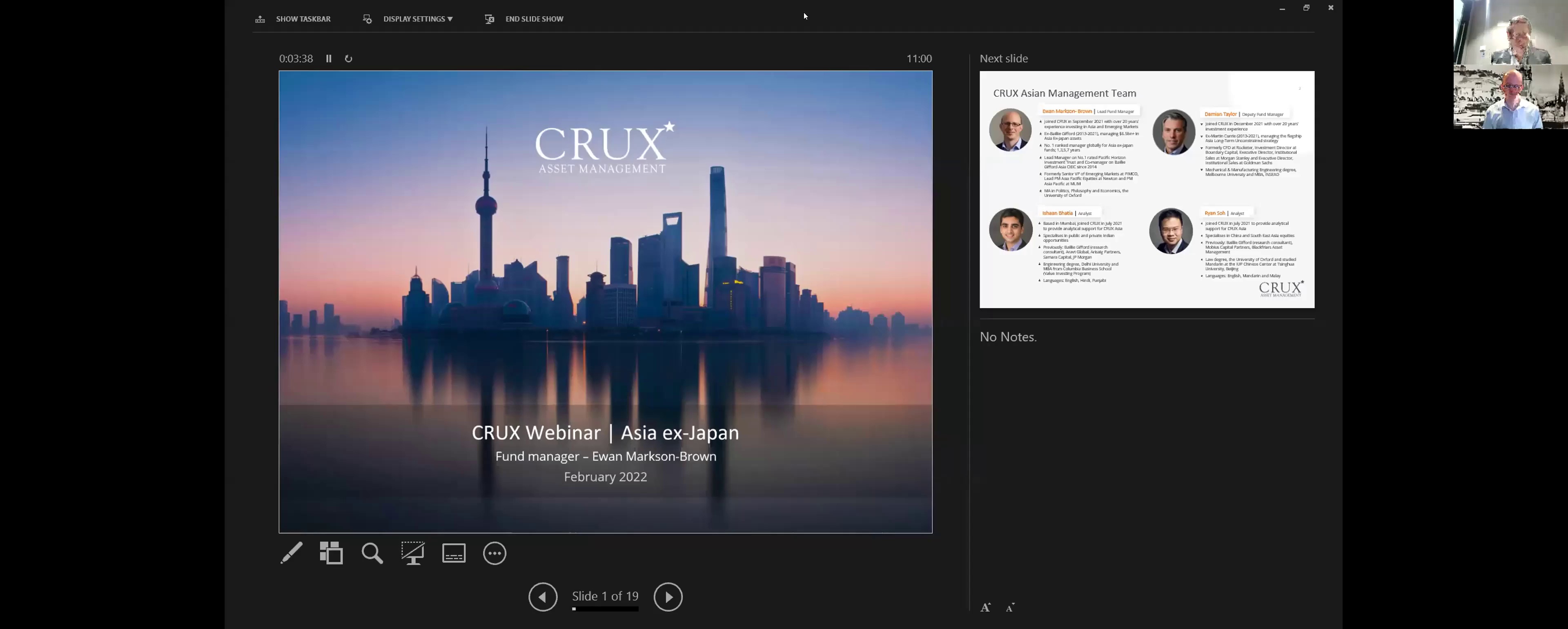The height and width of the screenshot is (629, 1568).
Task: Click the No Notes text area
Action: (1008, 337)
